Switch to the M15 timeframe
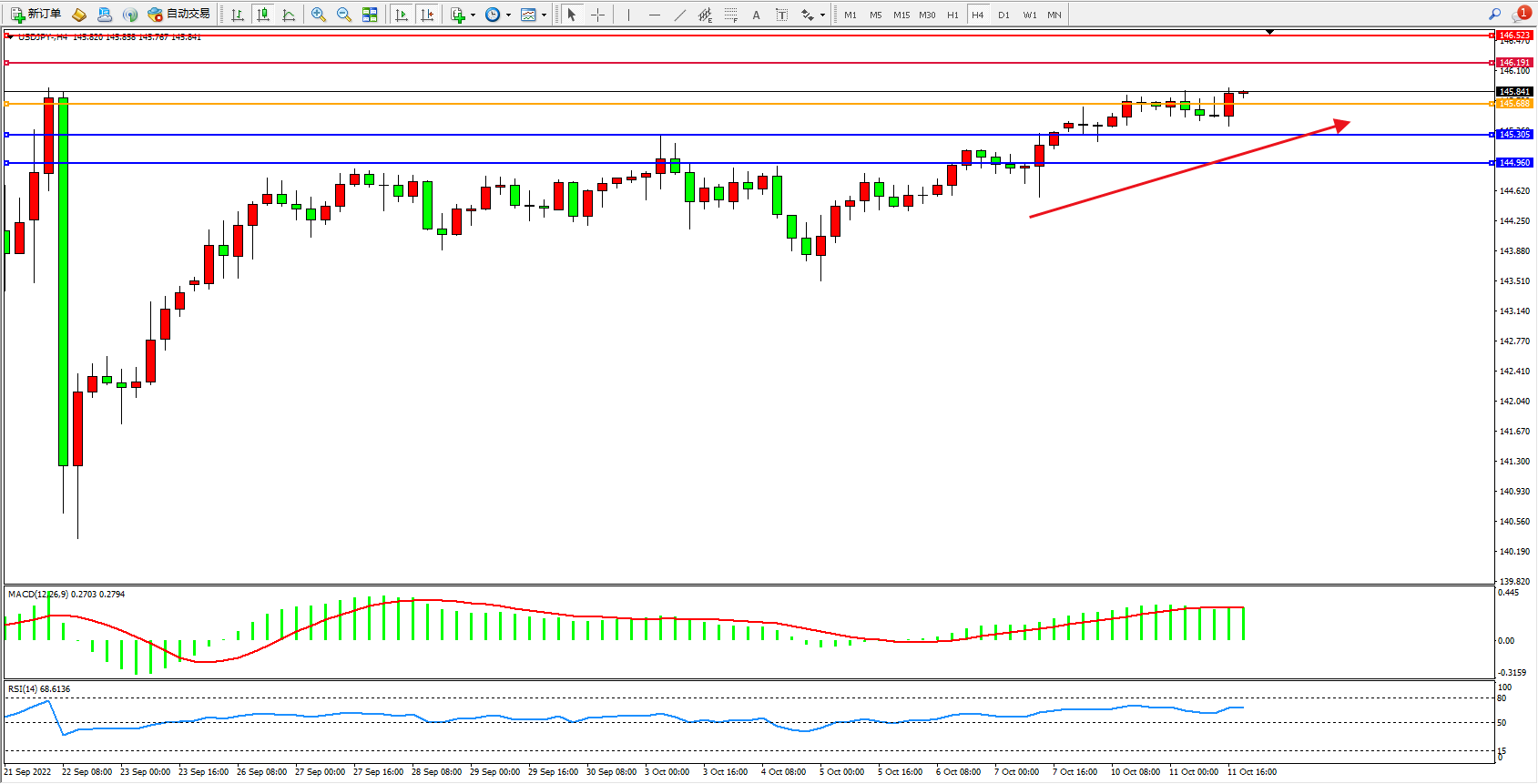This screenshot has height=784, width=1538. (x=901, y=15)
